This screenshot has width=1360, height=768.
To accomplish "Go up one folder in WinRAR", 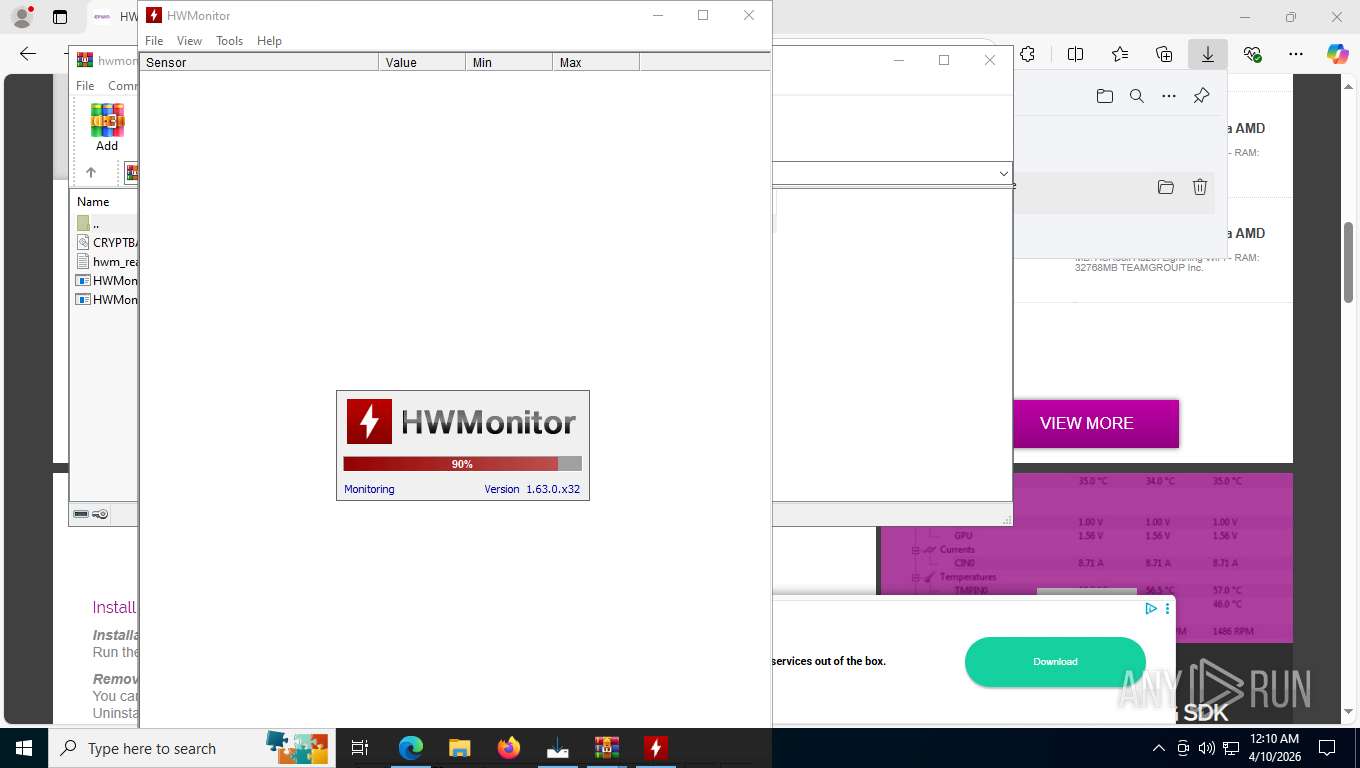I will (x=91, y=172).
